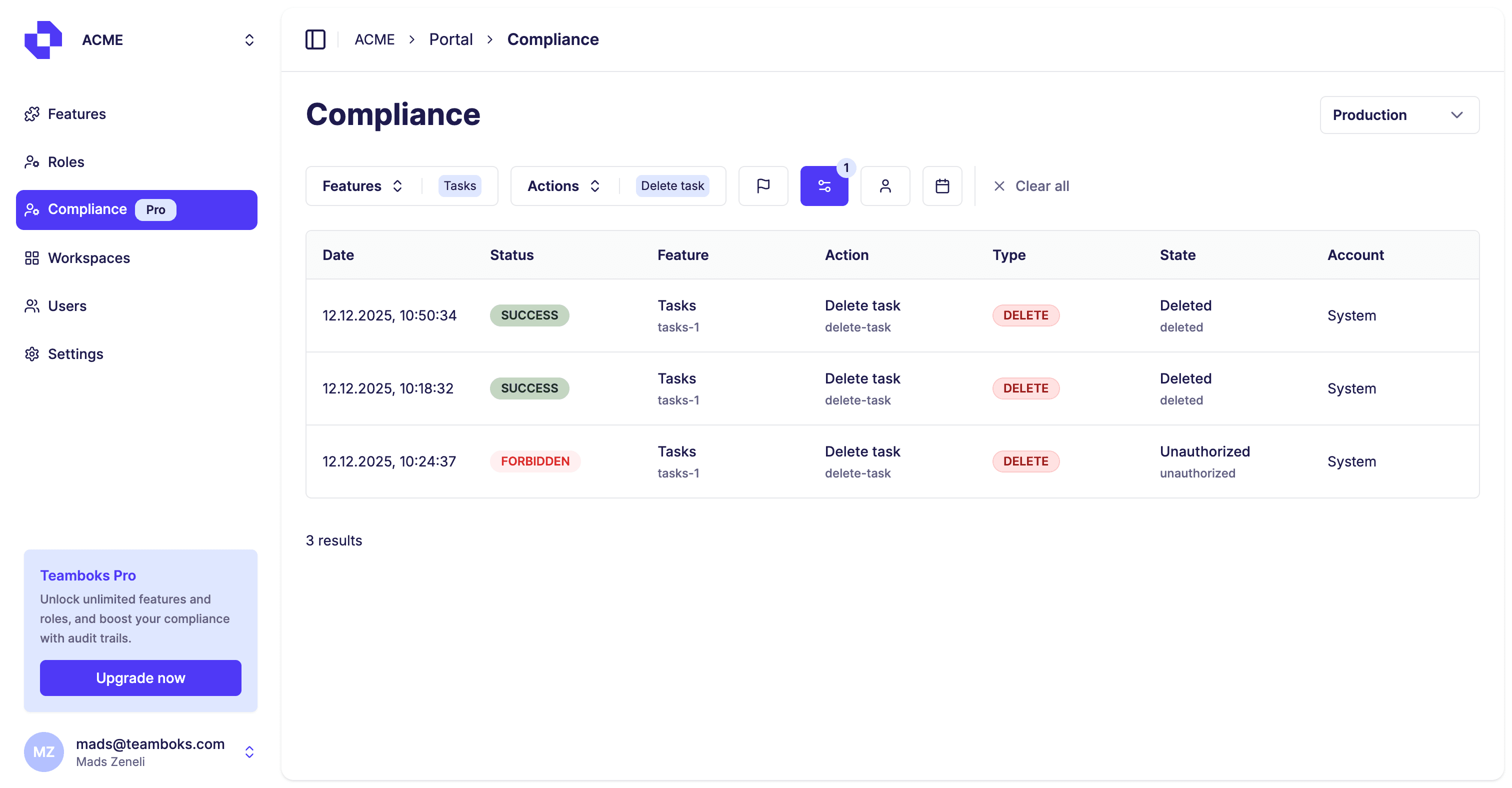
Task: Toggle the active sliders filter button
Action: pos(823,186)
